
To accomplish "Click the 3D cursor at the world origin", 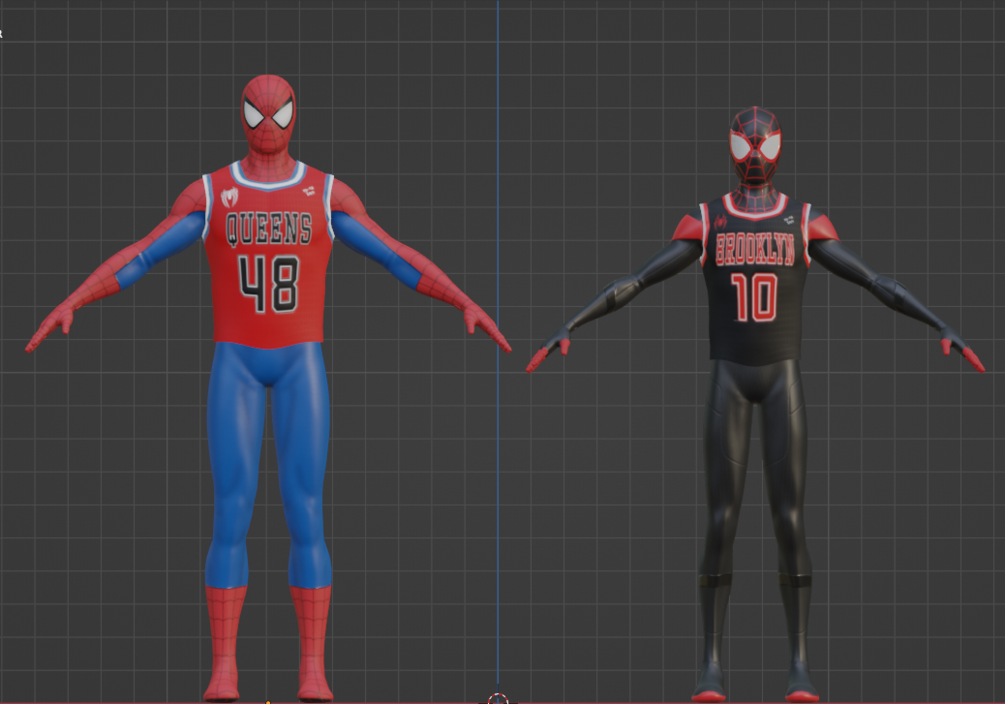I will pyautogui.click(x=498, y=698).
